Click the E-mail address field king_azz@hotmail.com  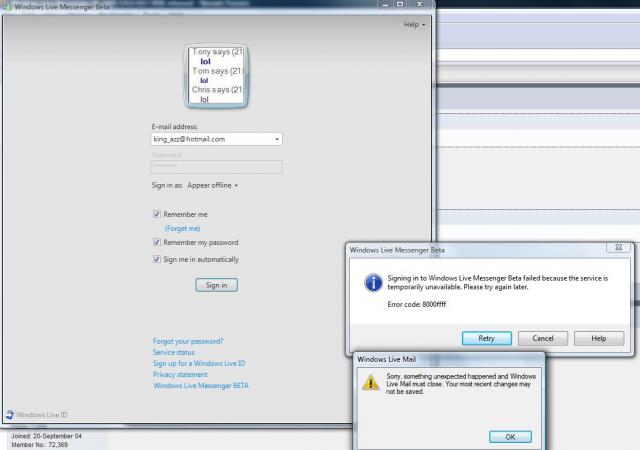tap(216, 139)
